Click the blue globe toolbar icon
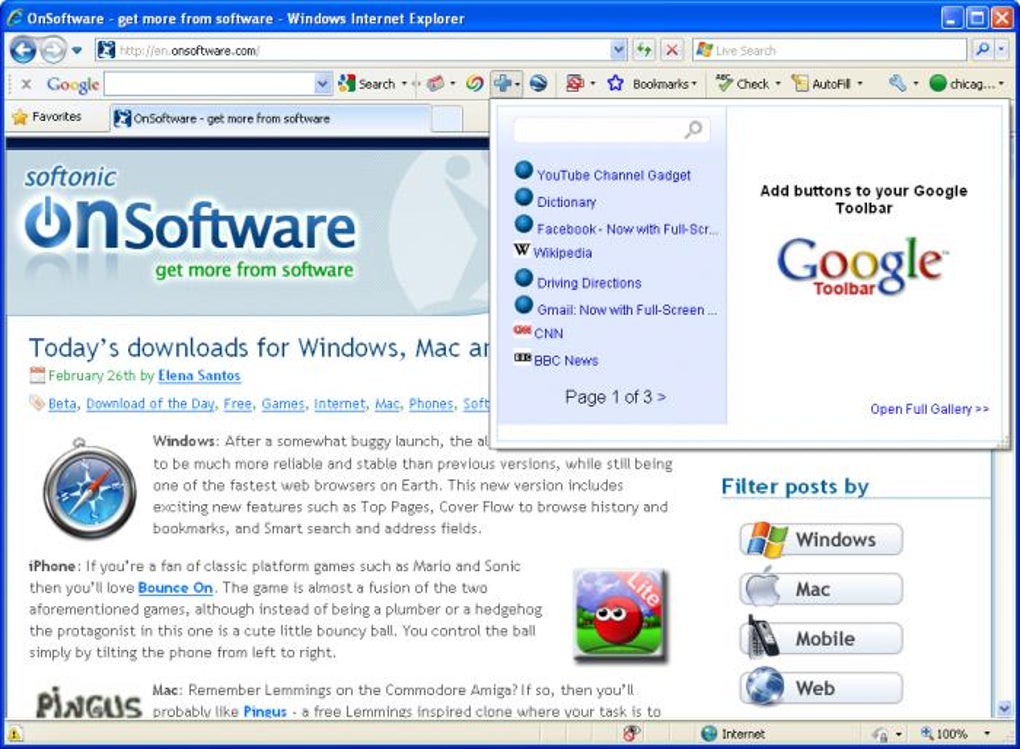The height and width of the screenshot is (749, 1020). click(538, 84)
